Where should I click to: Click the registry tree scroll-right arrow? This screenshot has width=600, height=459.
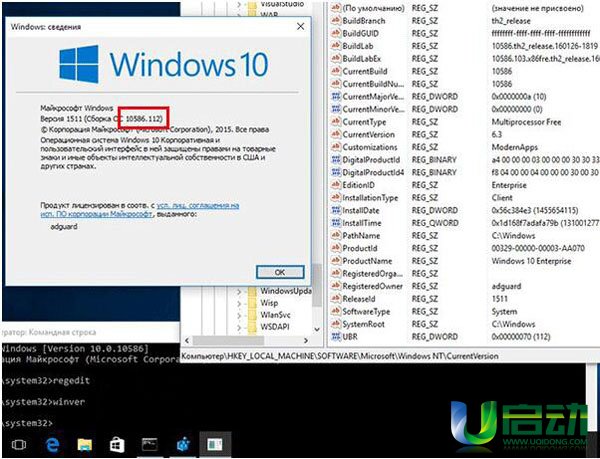306,340
